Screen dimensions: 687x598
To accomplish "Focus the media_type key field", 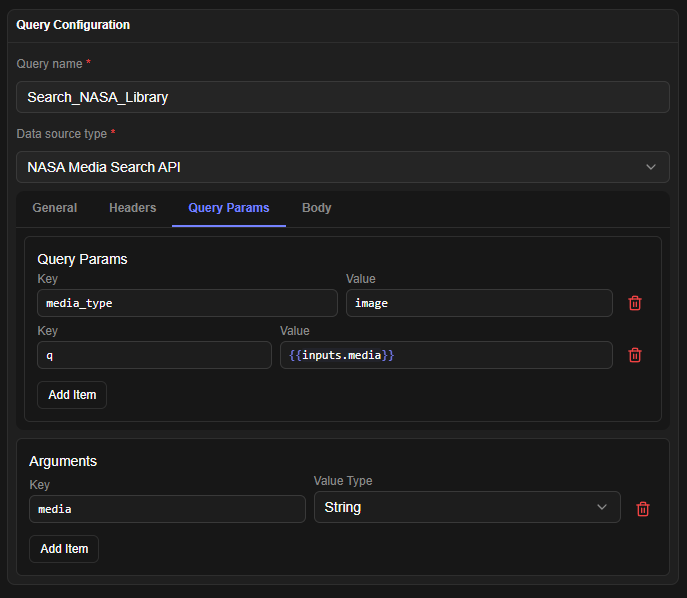I will coord(187,303).
